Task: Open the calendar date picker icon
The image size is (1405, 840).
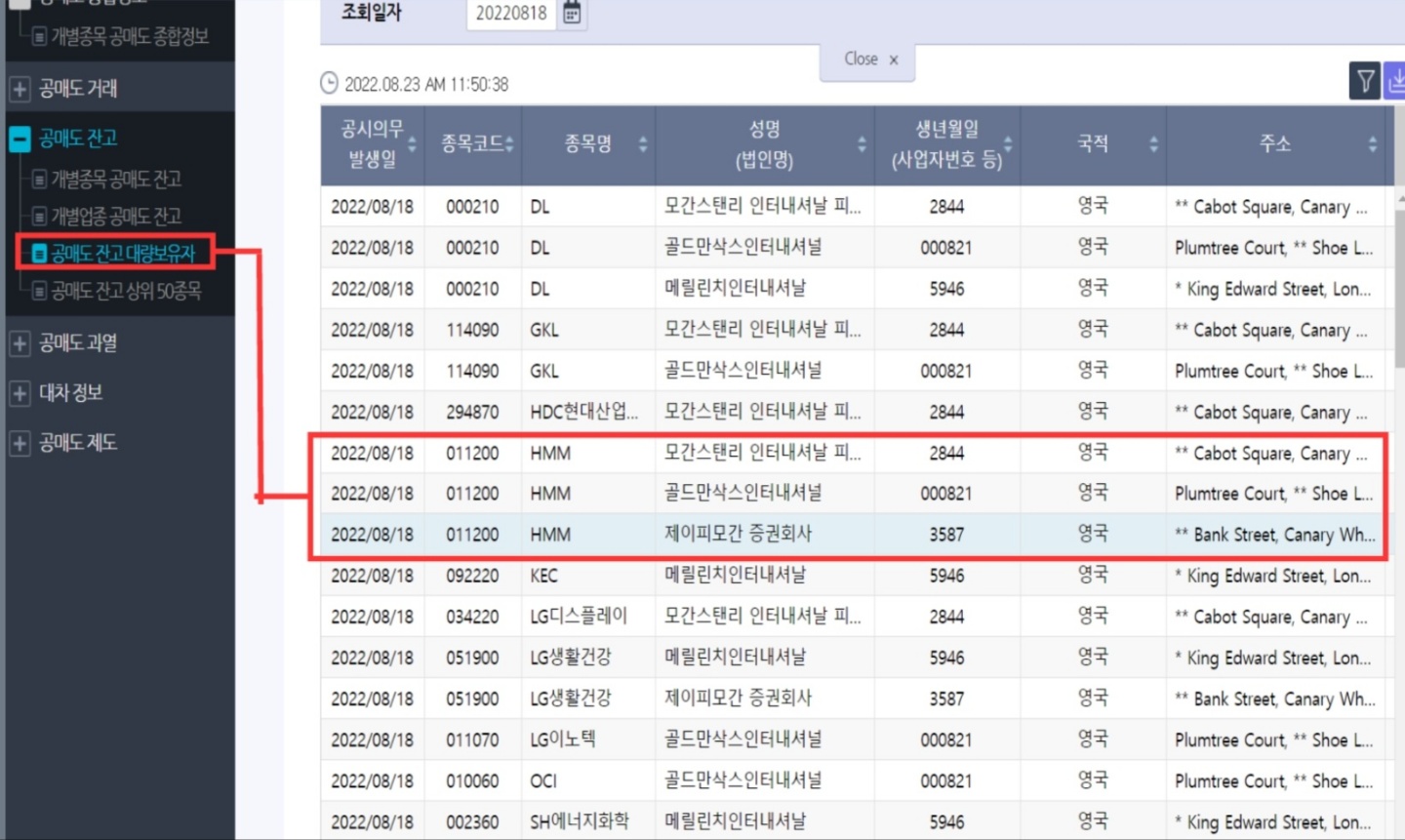Action: (x=572, y=14)
